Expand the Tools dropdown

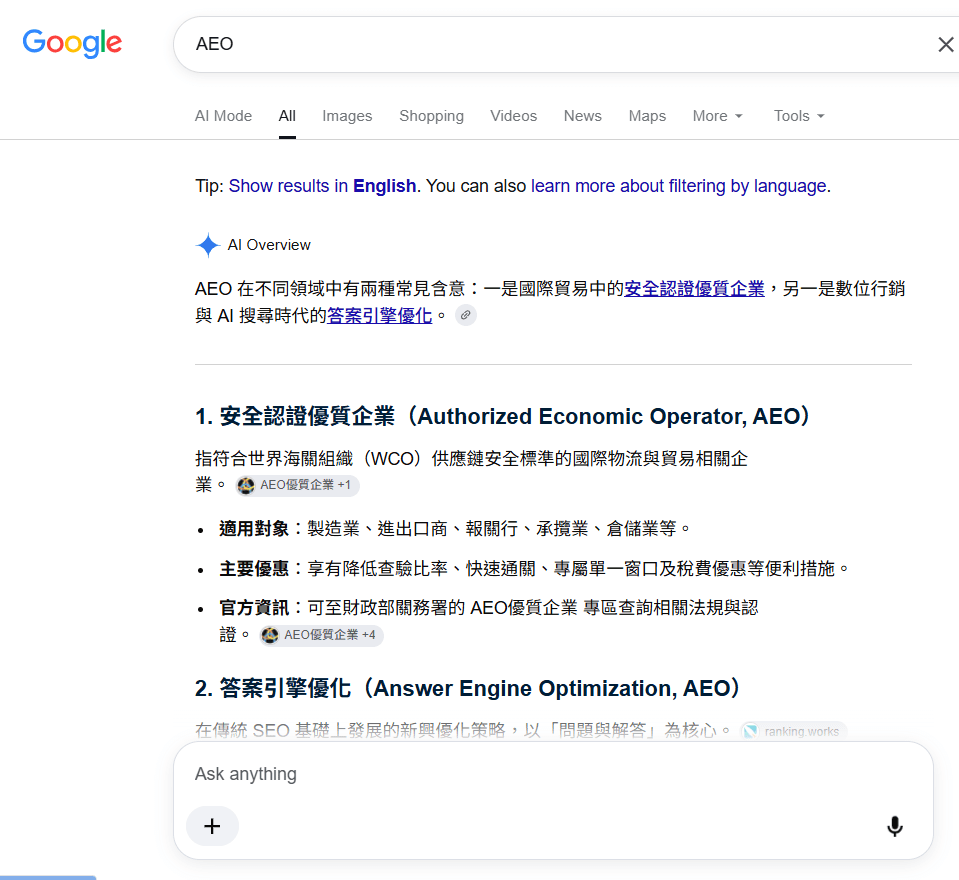click(x=799, y=116)
